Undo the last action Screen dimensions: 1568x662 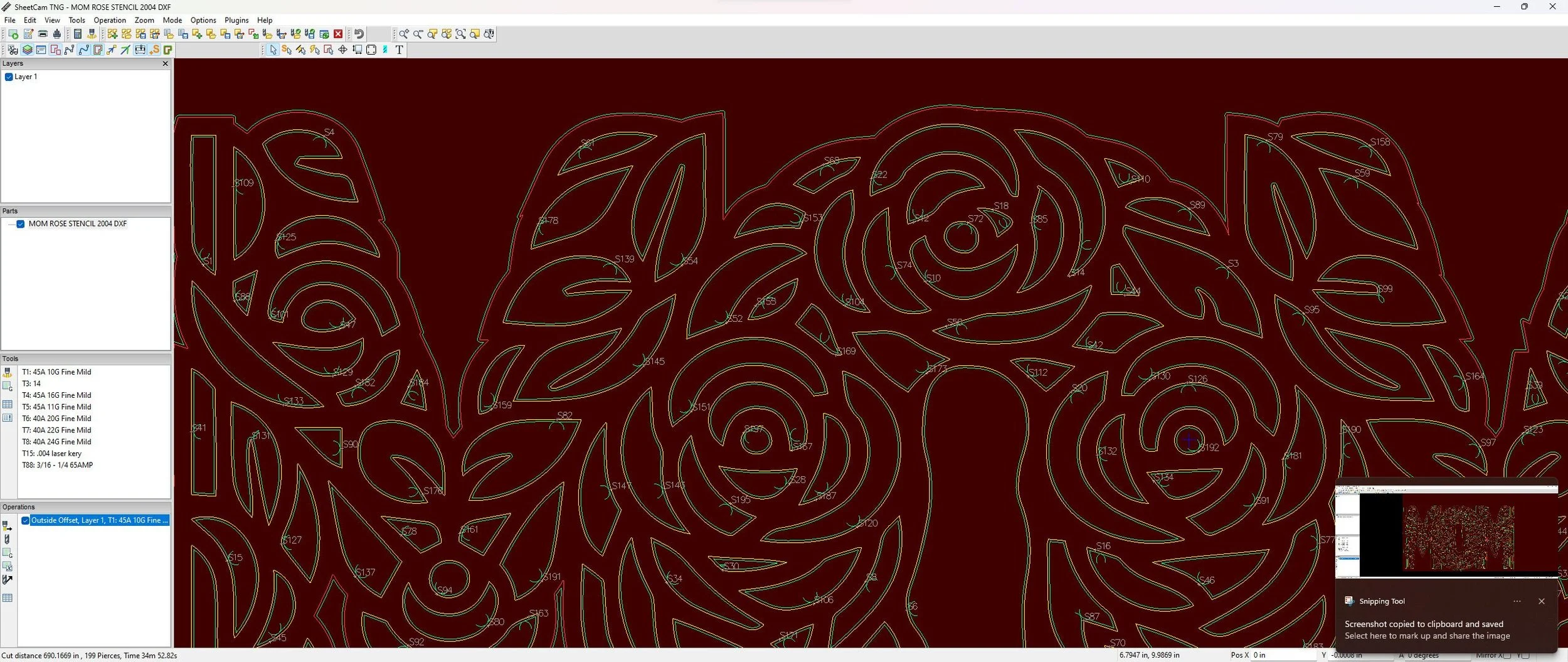tap(359, 34)
